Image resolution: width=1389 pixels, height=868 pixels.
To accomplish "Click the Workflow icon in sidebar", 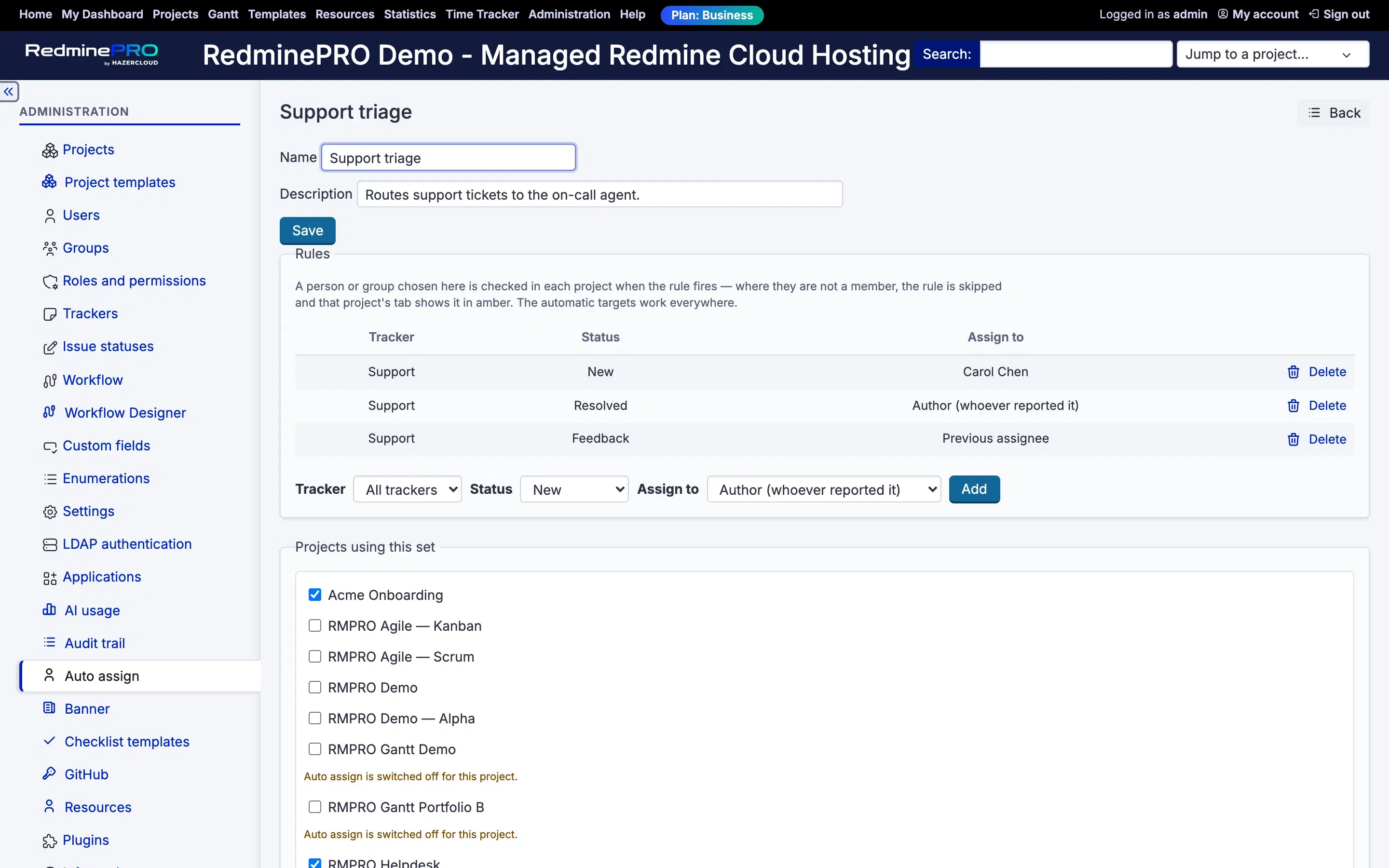I will coord(50,380).
